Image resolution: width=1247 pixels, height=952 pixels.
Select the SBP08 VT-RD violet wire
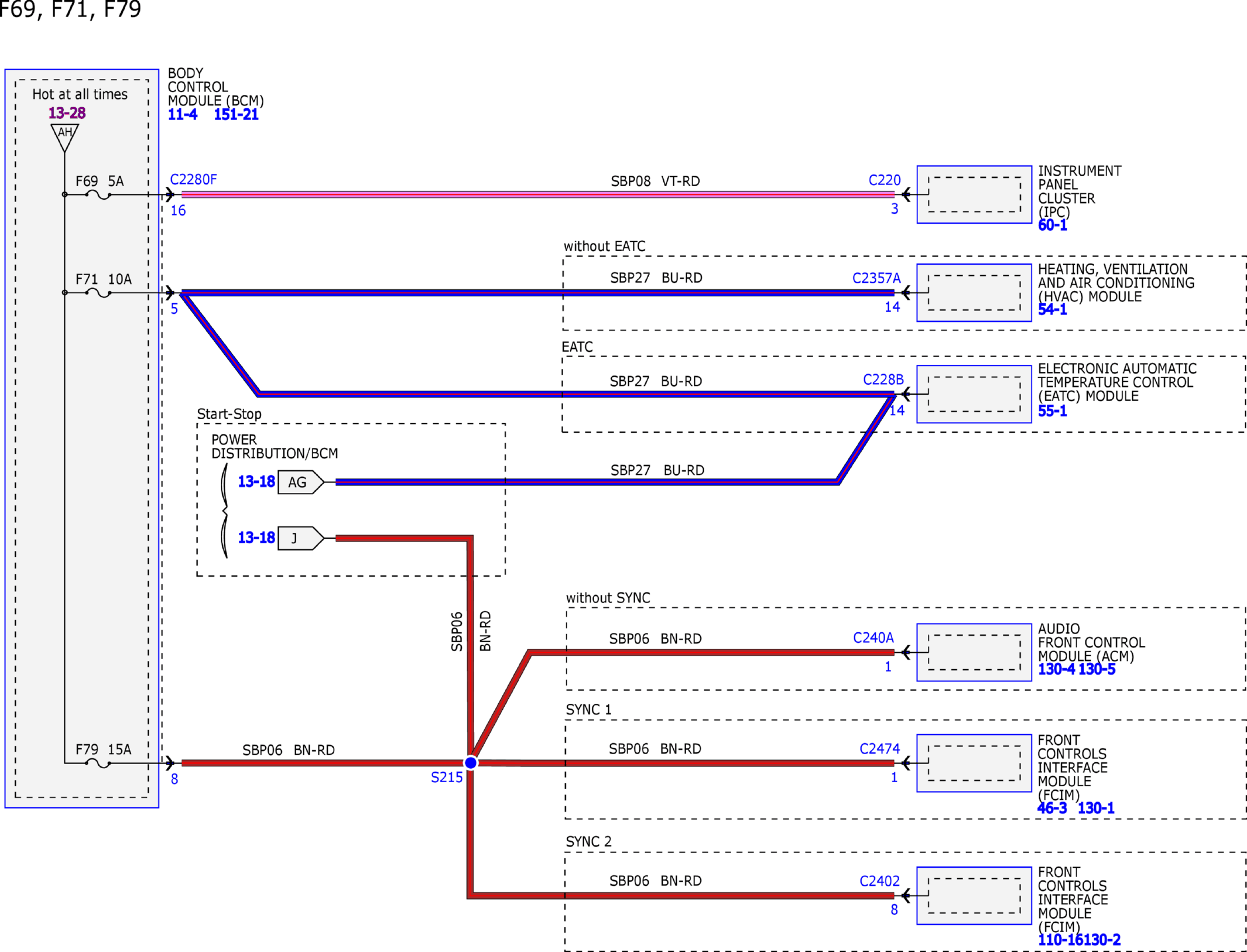coord(538,194)
